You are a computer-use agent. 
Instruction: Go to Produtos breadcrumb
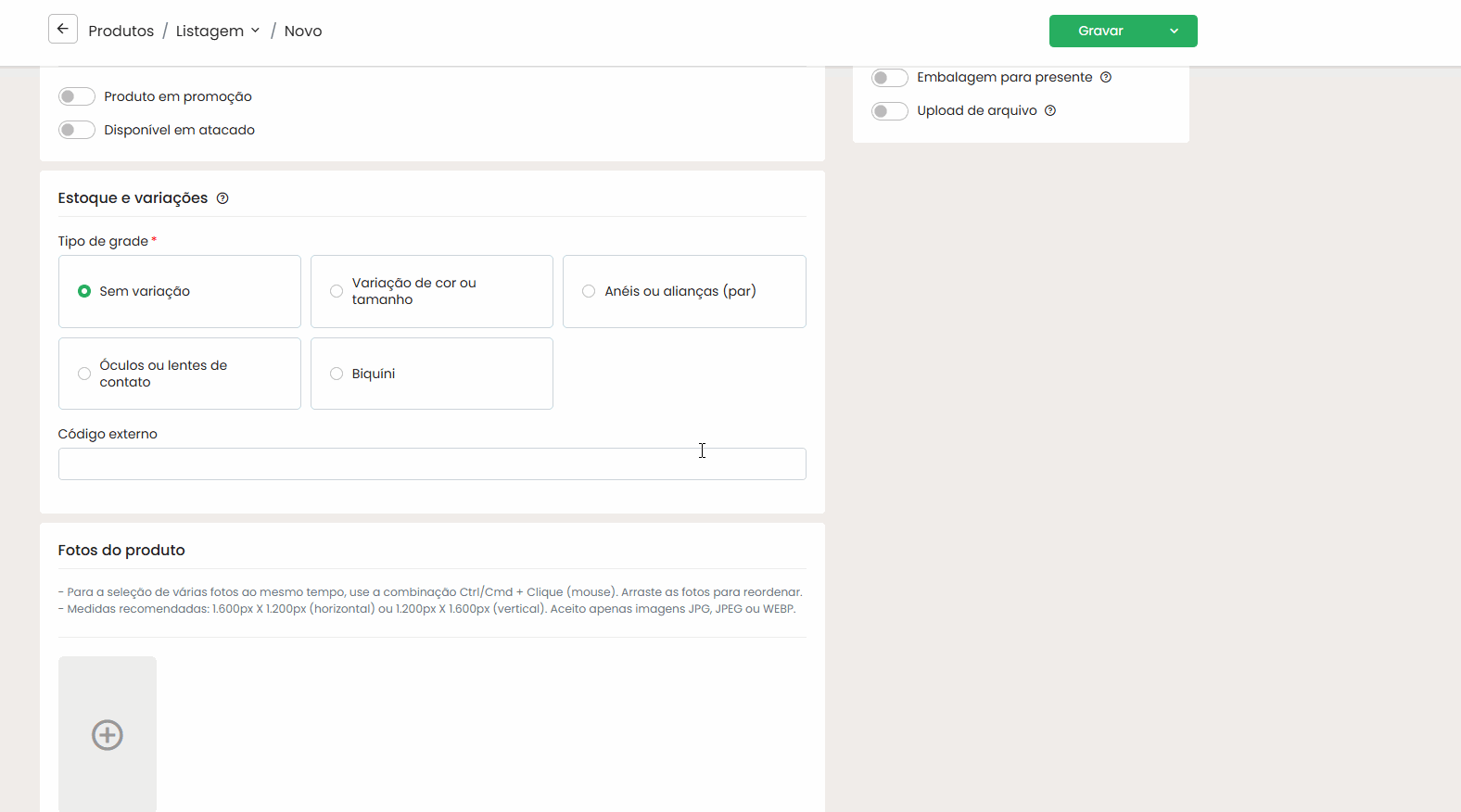coord(121,31)
